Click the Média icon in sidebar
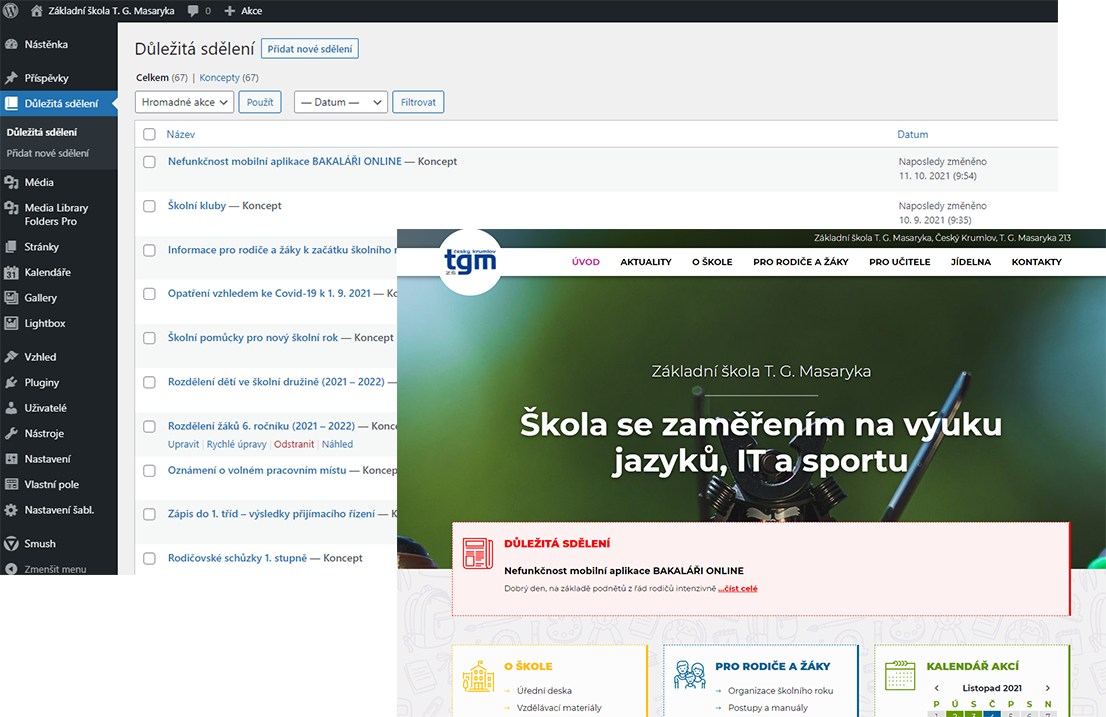This screenshot has height=717, width=1106. 11,182
